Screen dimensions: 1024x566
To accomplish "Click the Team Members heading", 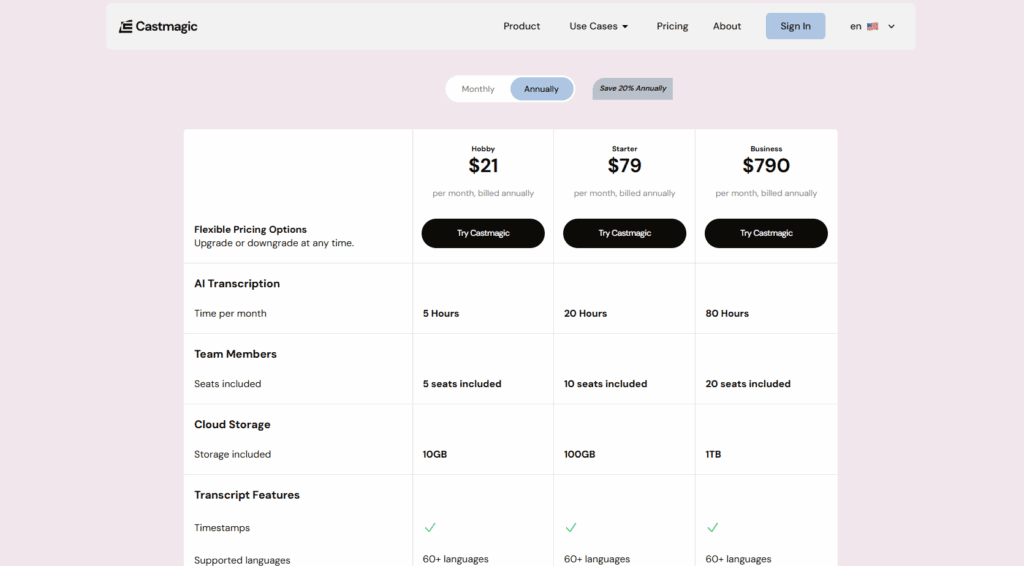I will pos(235,354).
